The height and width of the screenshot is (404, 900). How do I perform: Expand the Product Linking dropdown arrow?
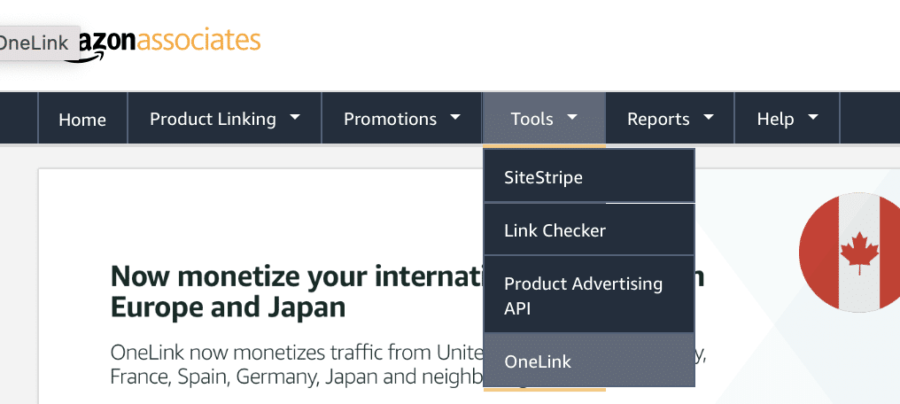[x=295, y=117]
